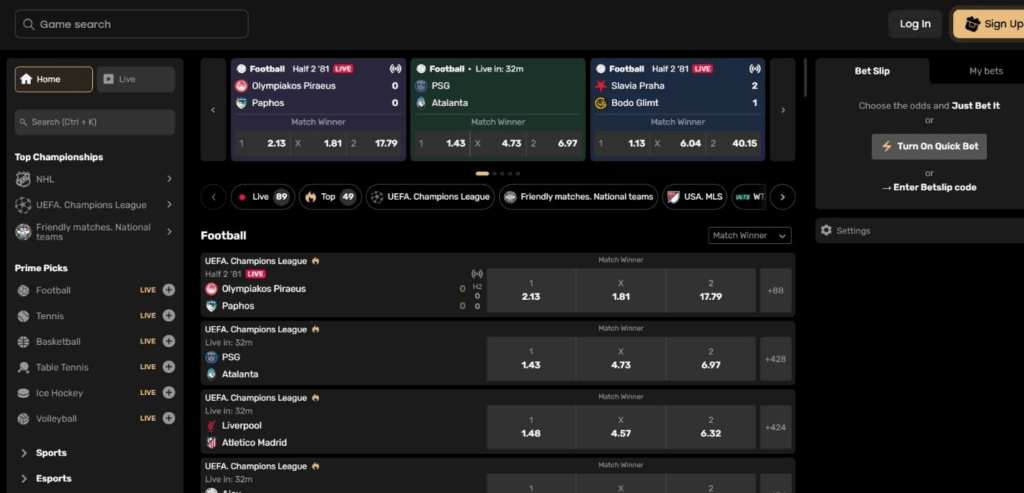Open the Match Winner dropdown
This screenshot has width=1024, height=493.
click(x=749, y=235)
